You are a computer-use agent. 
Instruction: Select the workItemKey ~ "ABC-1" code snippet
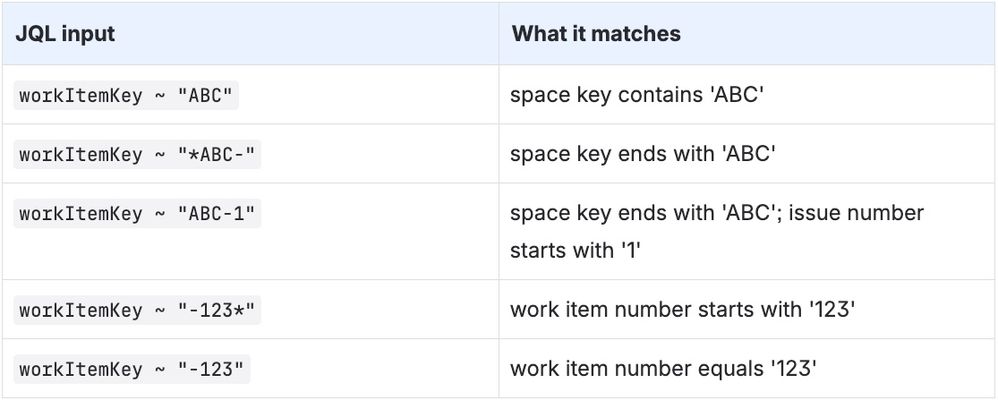(137, 213)
